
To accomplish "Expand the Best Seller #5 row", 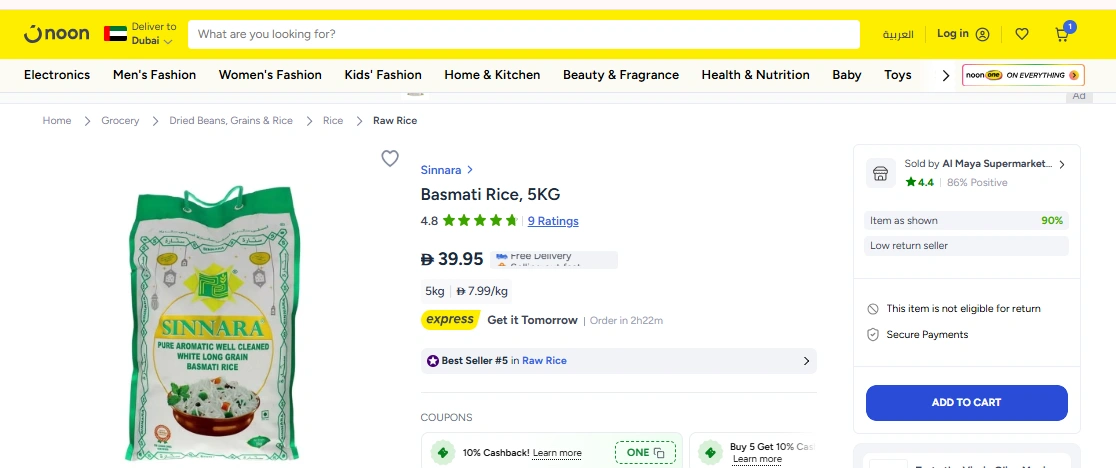I will [x=806, y=361].
